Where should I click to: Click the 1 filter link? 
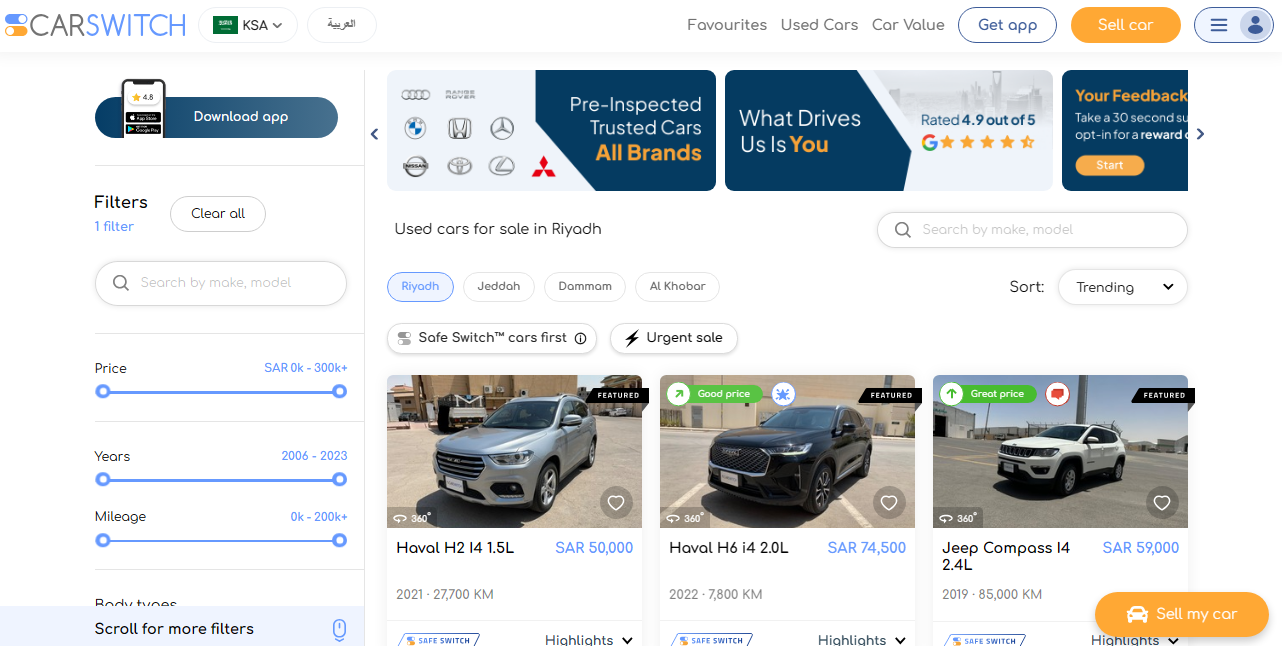click(114, 227)
